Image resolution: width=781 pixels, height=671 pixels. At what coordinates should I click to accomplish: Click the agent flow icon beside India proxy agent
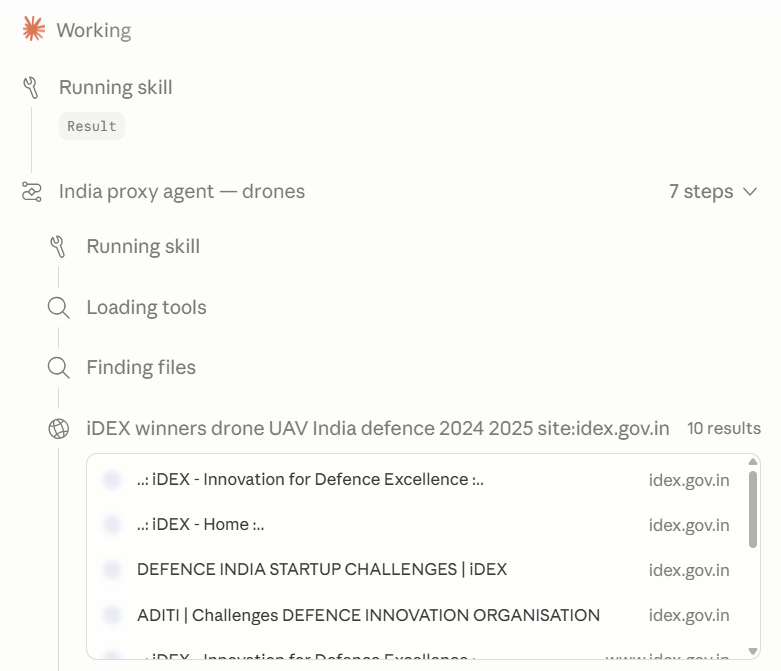point(31,192)
